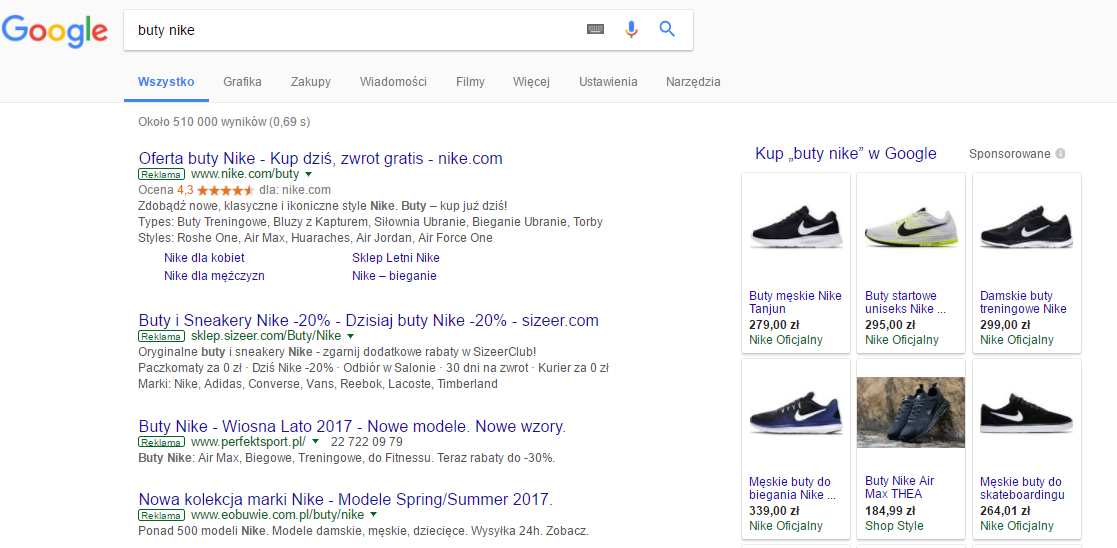Open dropdown arrow beside perfektsport.pl URL
1117x548 pixels.
[x=314, y=442]
